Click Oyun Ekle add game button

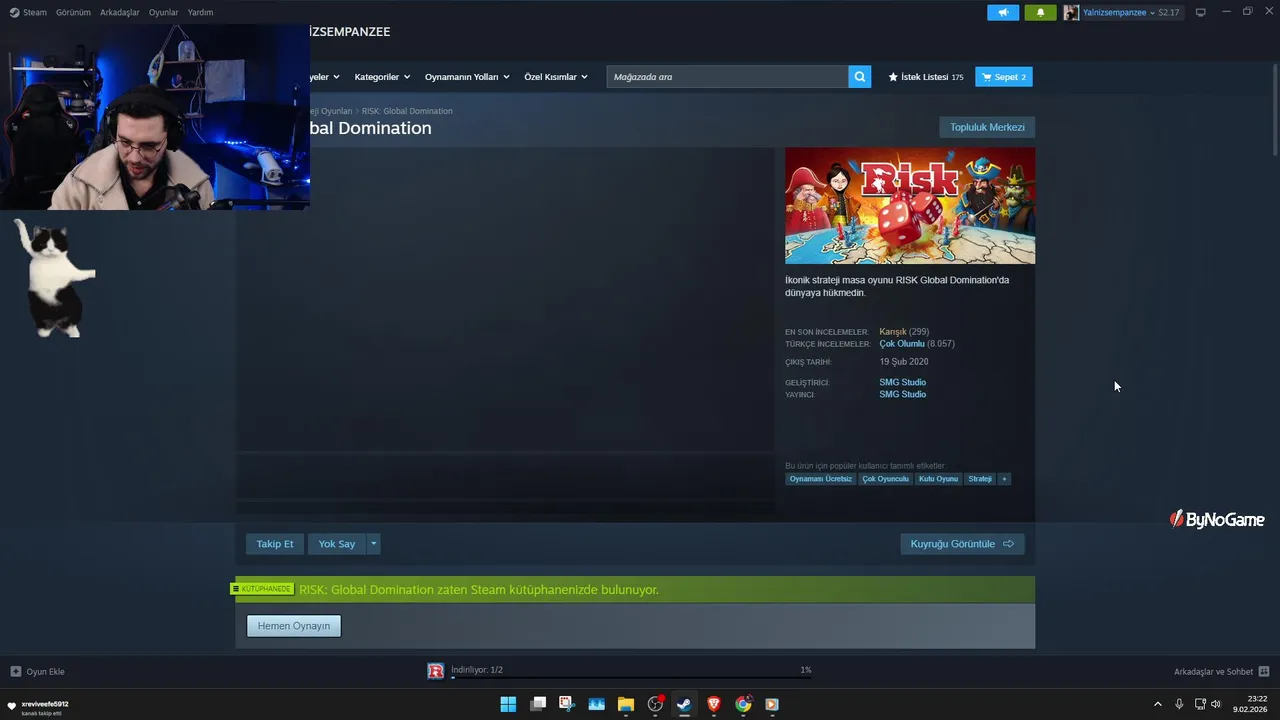click(x=38, y=671)
